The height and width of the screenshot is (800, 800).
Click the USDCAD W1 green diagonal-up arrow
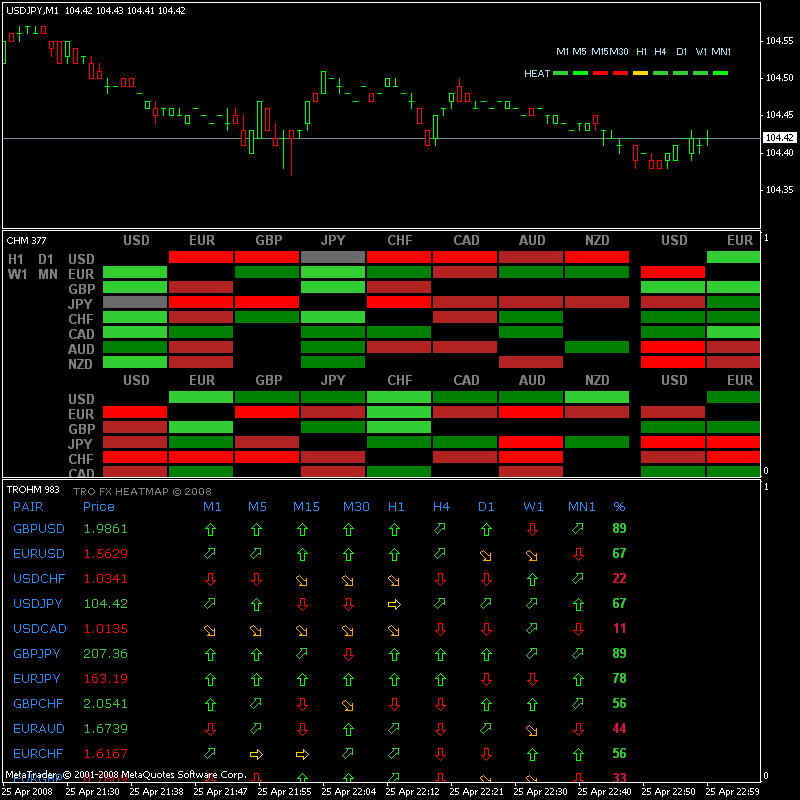(x=532, y=628)
